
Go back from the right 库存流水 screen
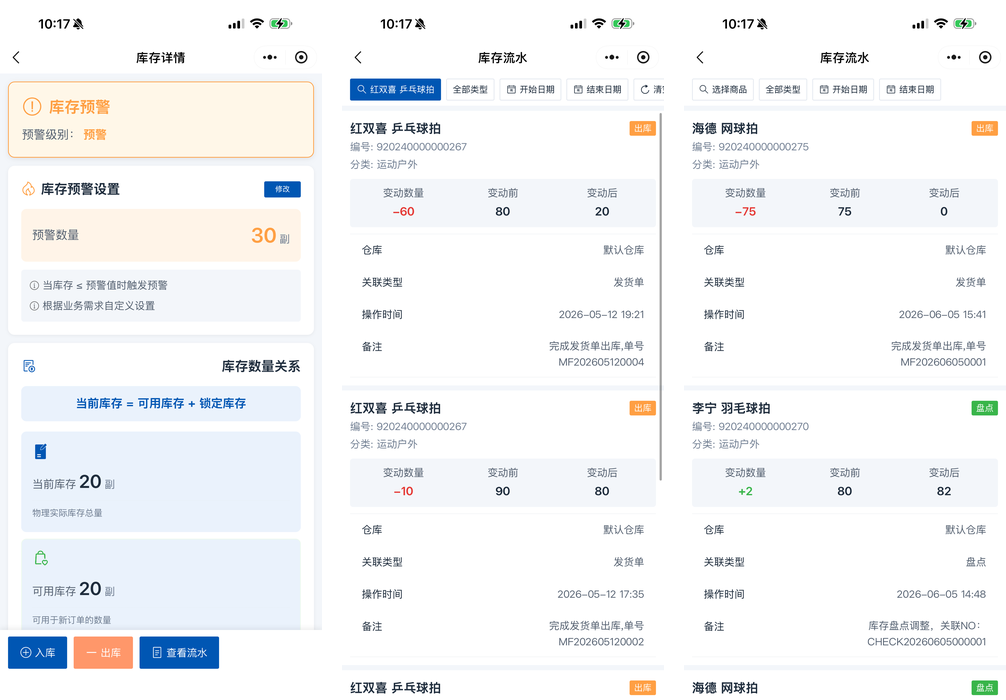[x=700, y=58]
